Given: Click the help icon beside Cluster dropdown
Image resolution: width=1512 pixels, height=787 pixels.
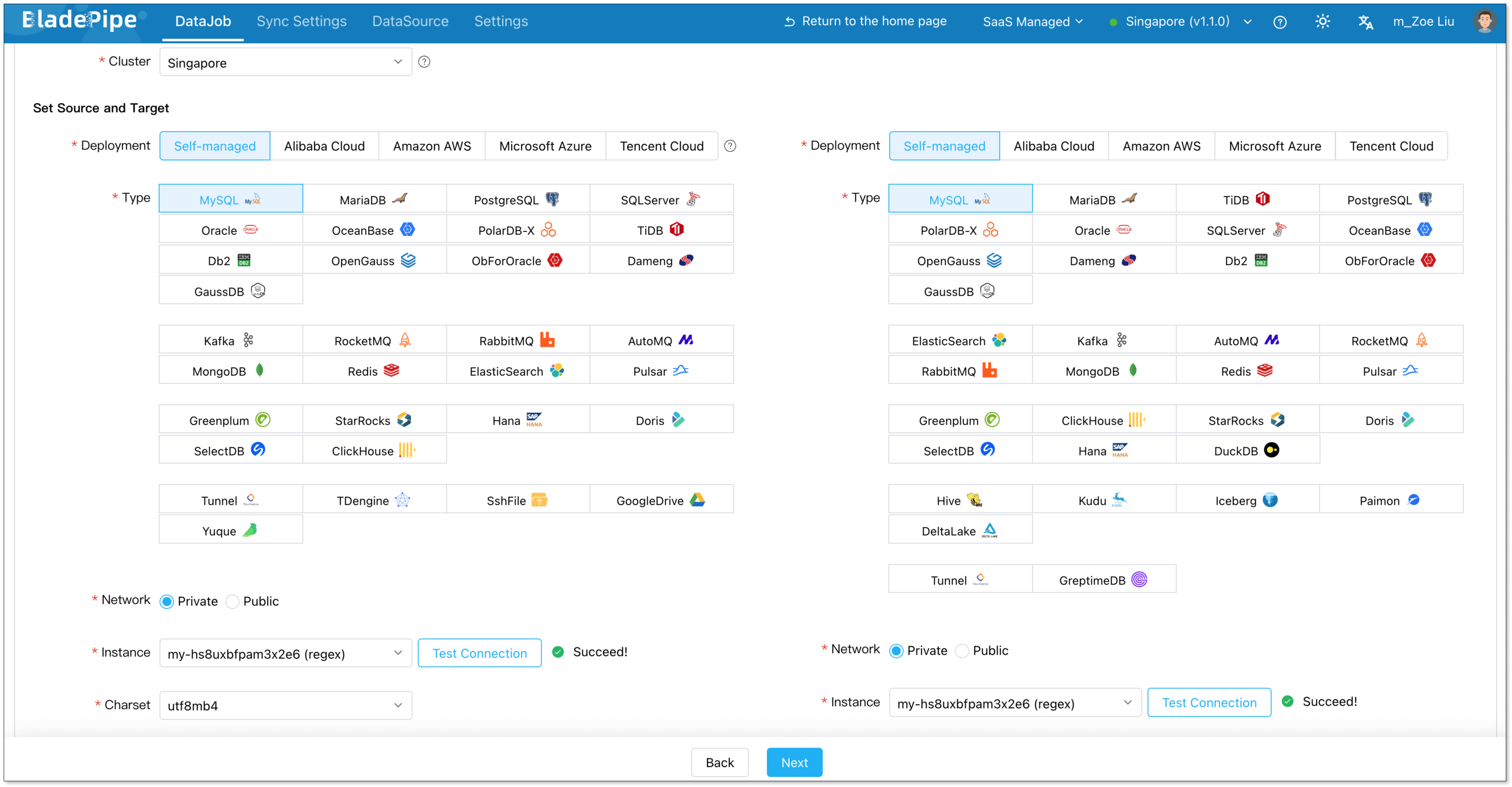Looking at the screenshot, I should click(x=424, y=62).
